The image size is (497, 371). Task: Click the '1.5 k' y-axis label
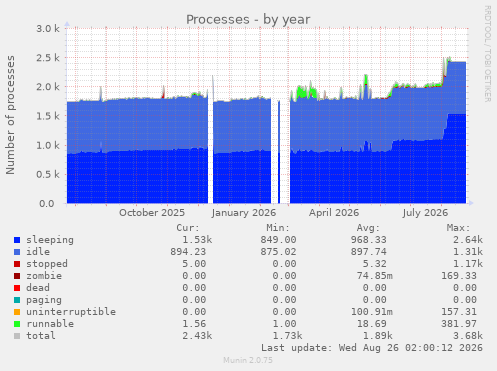pos(48,116)
